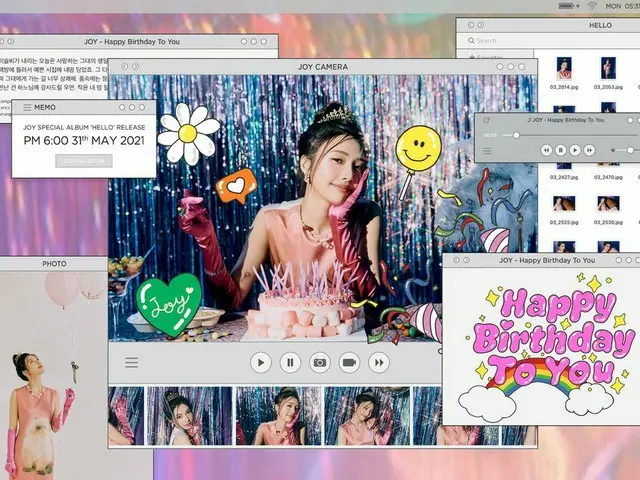This screenshot has height=480, width=640.
Task: Click the photo camera icon in JOY CAMERA
Action: click(x=320, y=363)
